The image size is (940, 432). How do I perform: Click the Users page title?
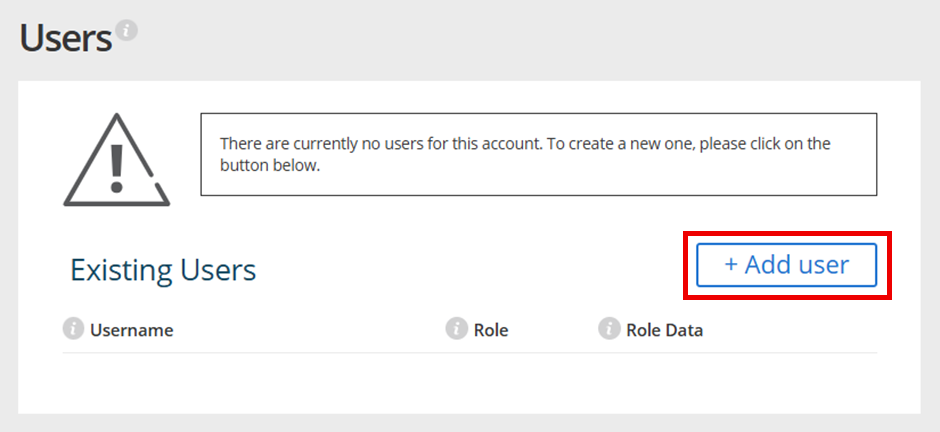(66, 38)
